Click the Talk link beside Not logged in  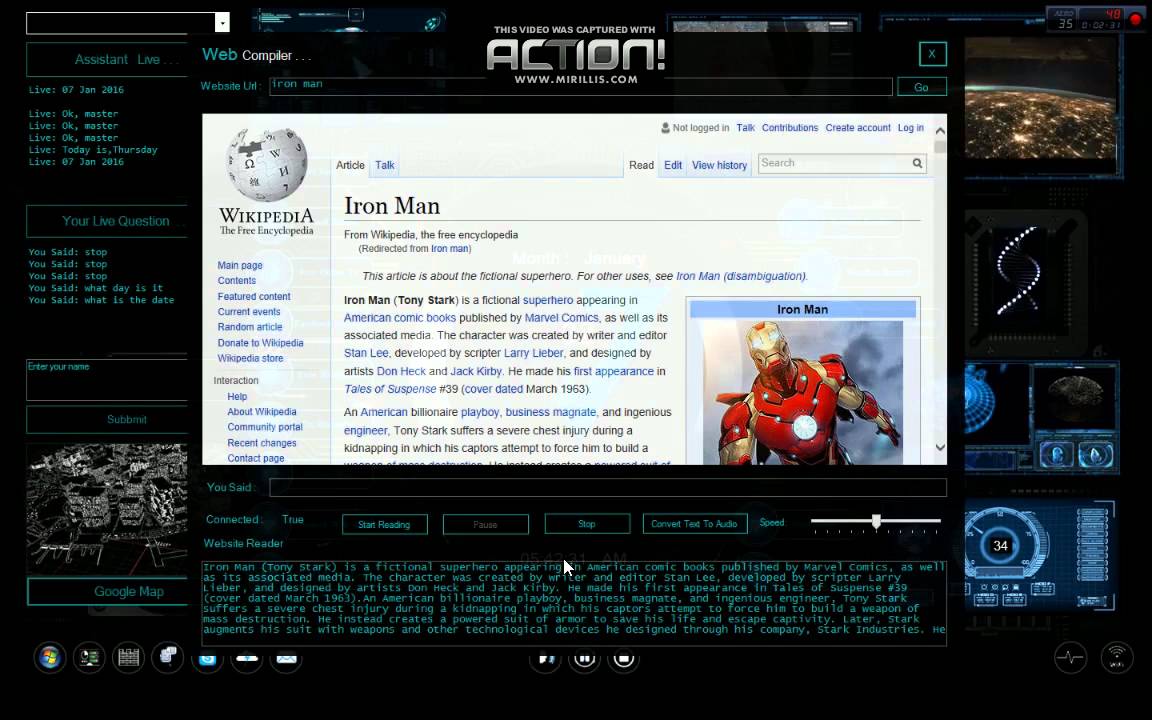[x=746, y=128]
